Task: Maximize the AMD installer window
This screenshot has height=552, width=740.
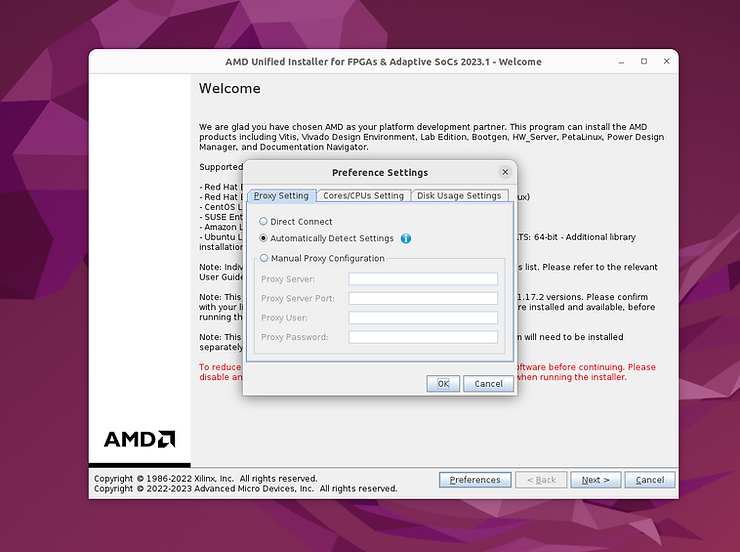Action: pyautogui.click(x=644, y=61)
